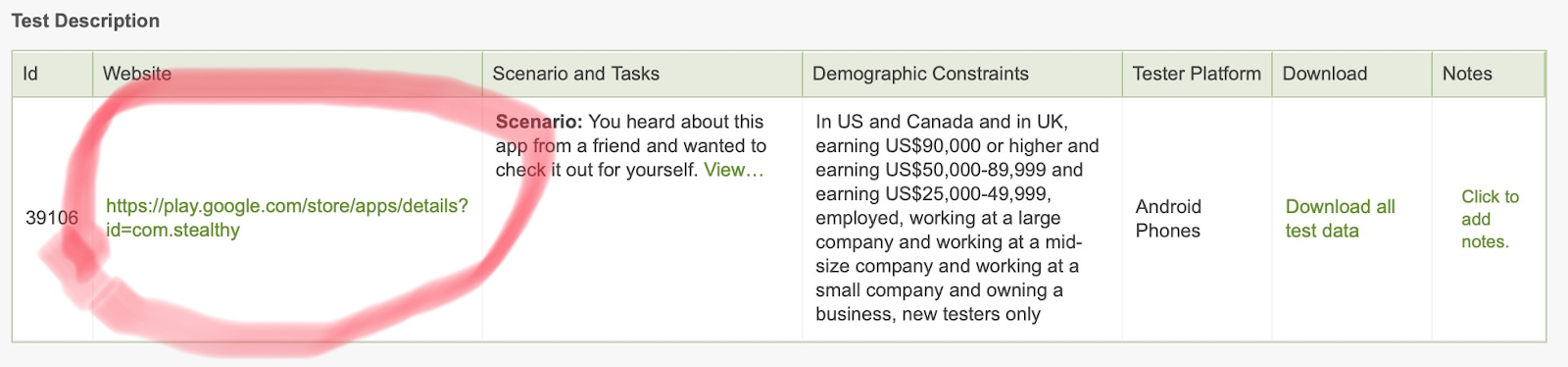Click the 'test data' line of download link
This screenshot has width=1568, height=367.
point(1322,231)
